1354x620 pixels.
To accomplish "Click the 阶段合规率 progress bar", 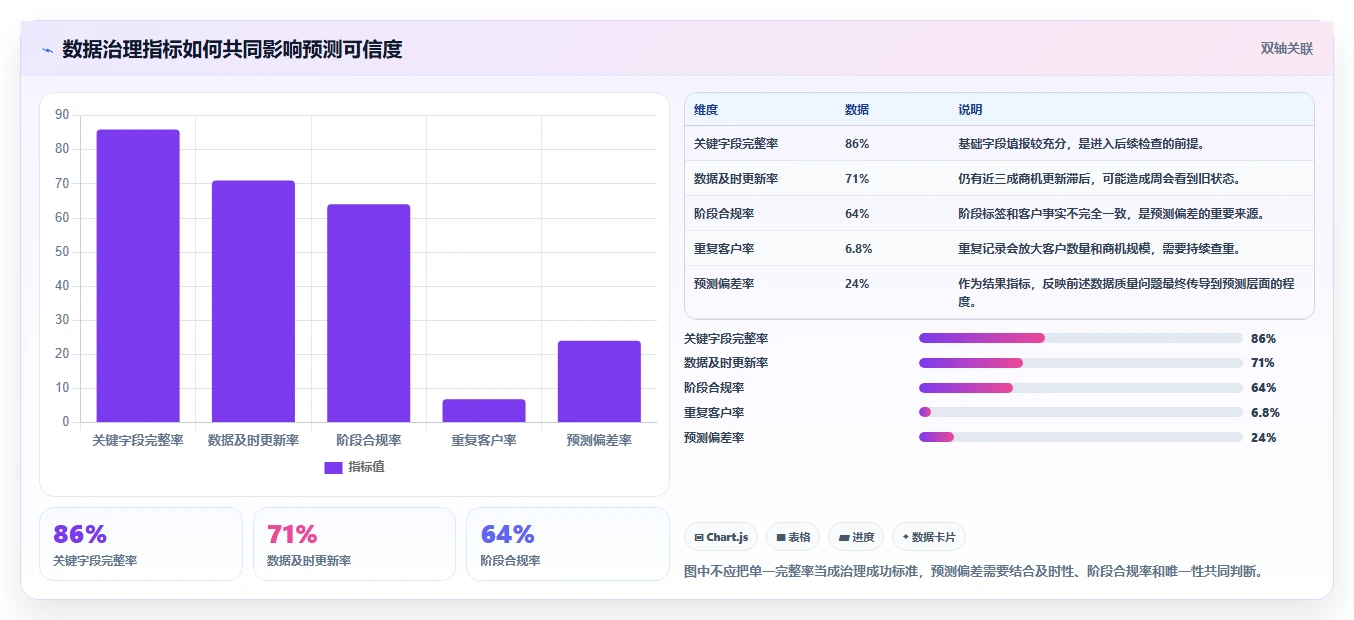I will [x=1081, y=388].
